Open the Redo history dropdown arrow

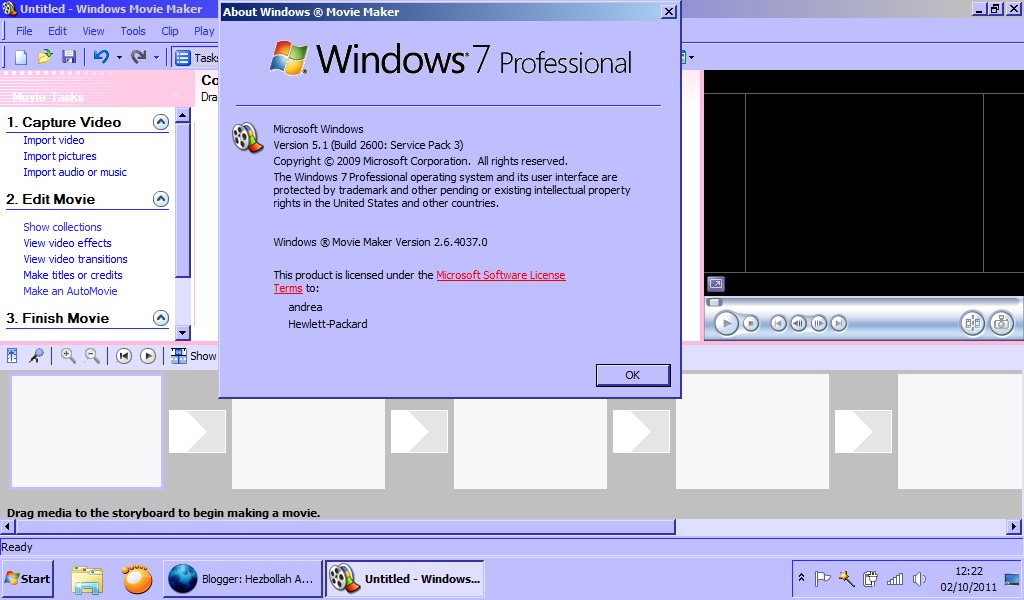click(156, 57)
